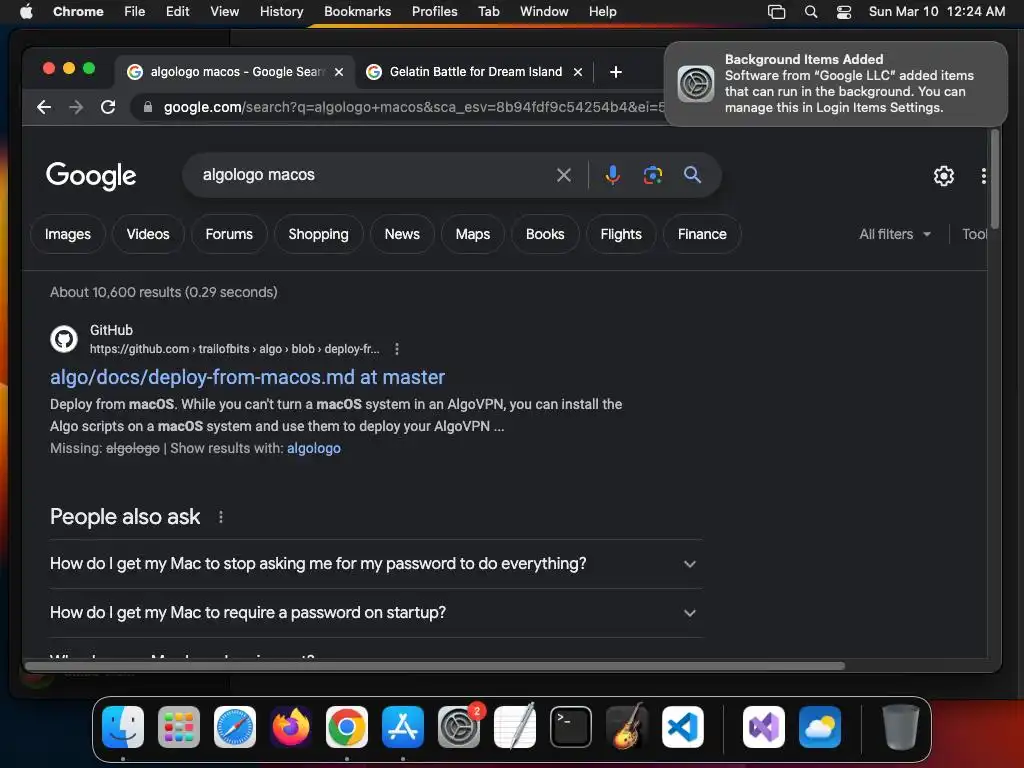Start voice search with the microphone icon
Image resolution: width=1024 pixels, height=768 pixels.
pyautogui.click(x=613, y=175)
